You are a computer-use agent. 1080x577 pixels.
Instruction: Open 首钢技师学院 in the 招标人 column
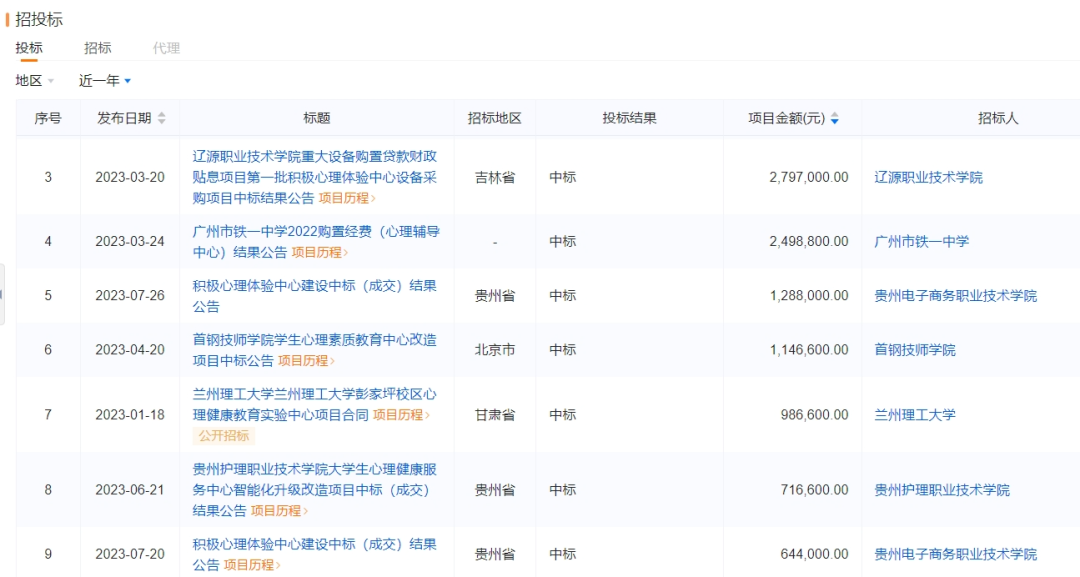(x=915, y=350)
